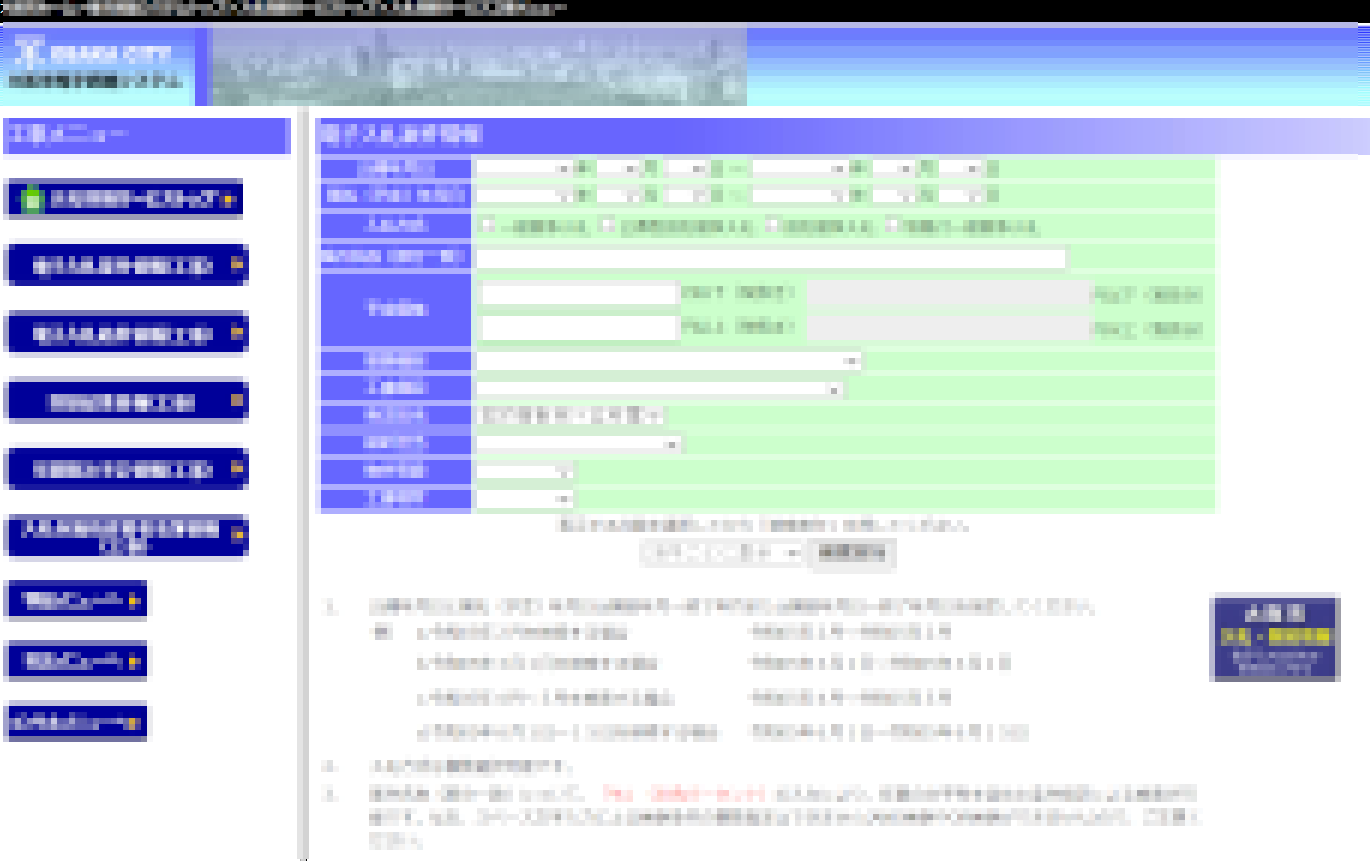The image size is (1370, 861).
Task: Open the start-month dropdown in the second date row
Action: [x=617, y=196]
